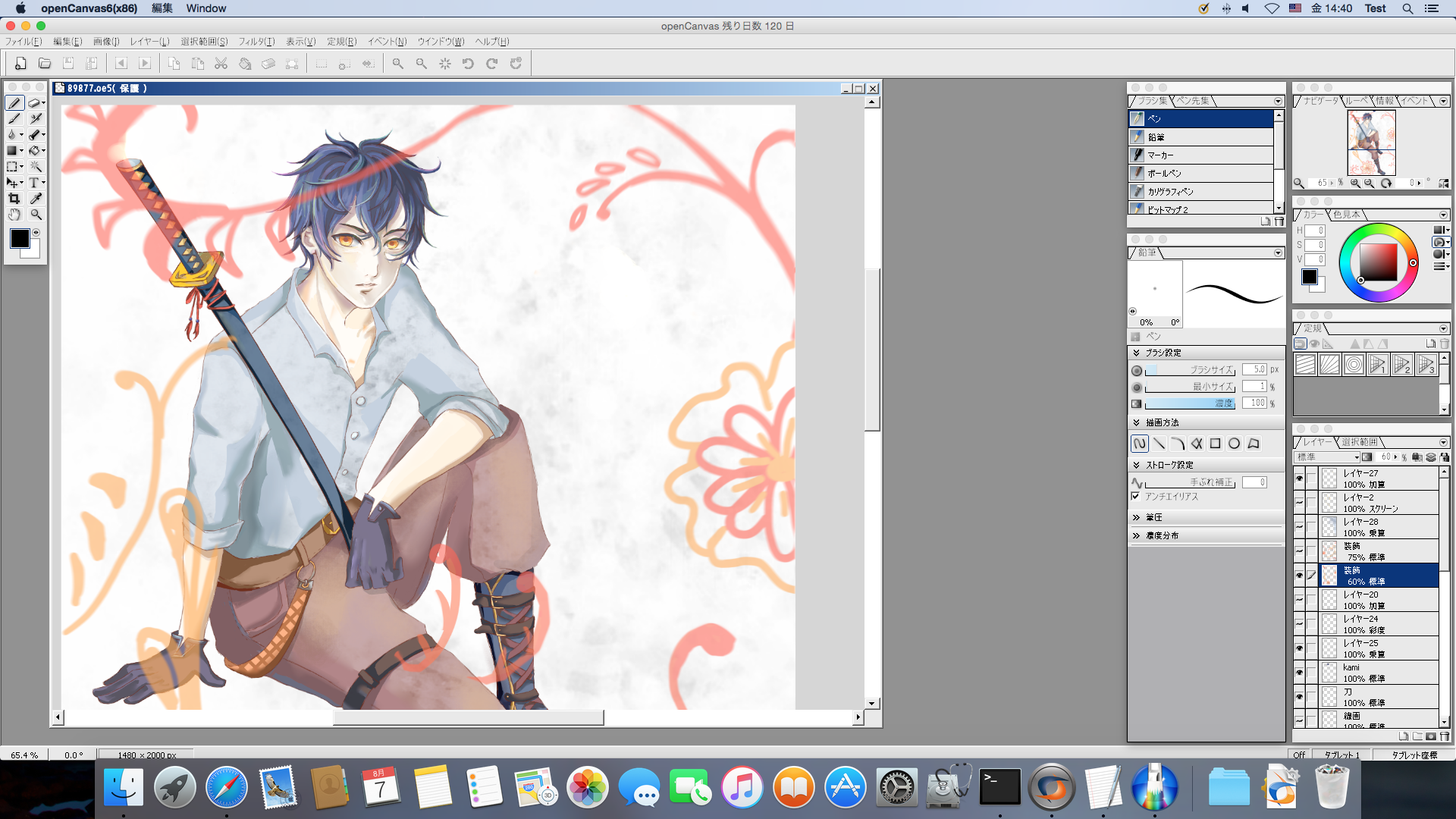Select the Brush tool in the toolbox

[x=14, y=119]
